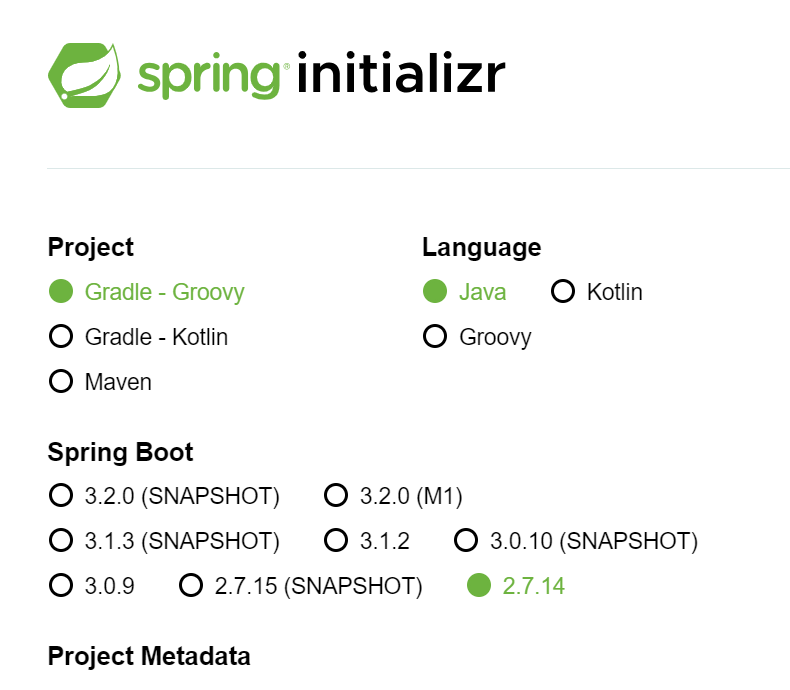This screenshot has width=790, height=690.
Task: Choose Spring Boot version 3.0.9
Action: pos(62,585)
